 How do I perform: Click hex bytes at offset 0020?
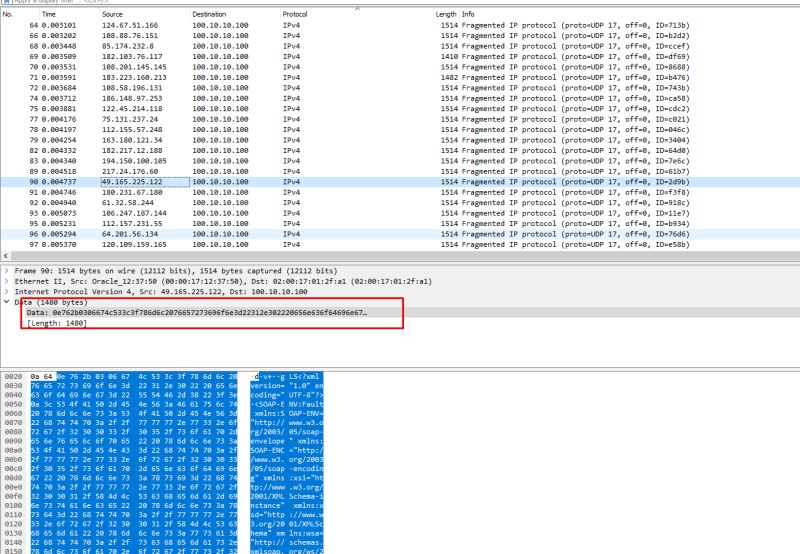(134, 376)
